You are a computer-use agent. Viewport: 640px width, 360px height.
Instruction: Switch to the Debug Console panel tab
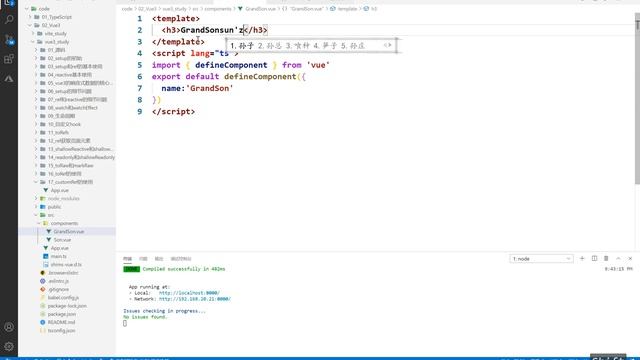click(x=181, y=259)
